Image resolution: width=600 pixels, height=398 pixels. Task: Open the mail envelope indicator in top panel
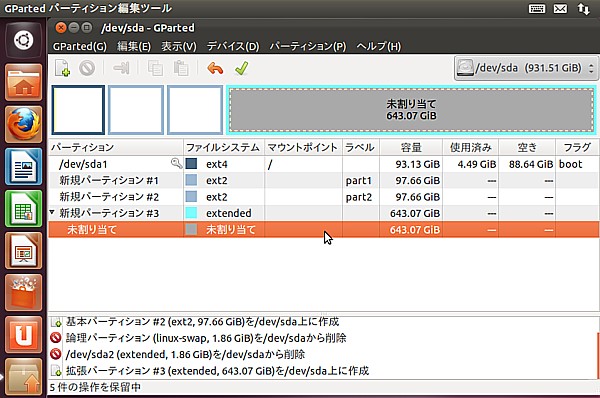560,8
